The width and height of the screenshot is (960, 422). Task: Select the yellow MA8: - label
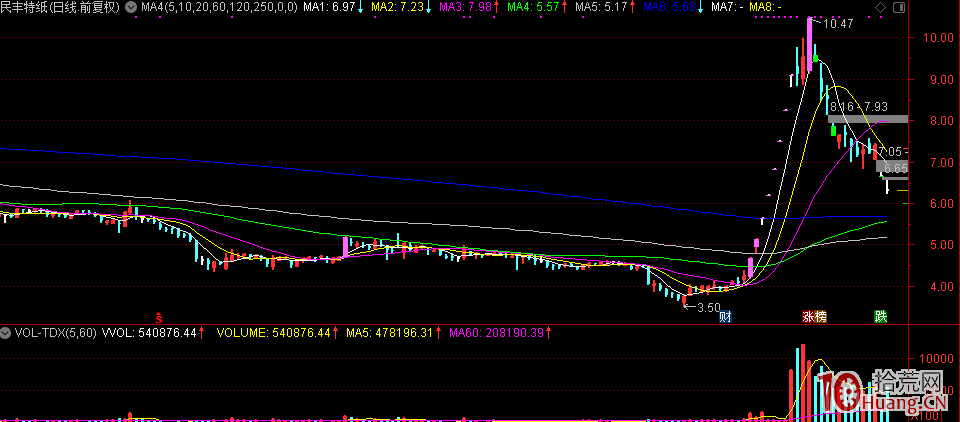click(x=765, y=7)
